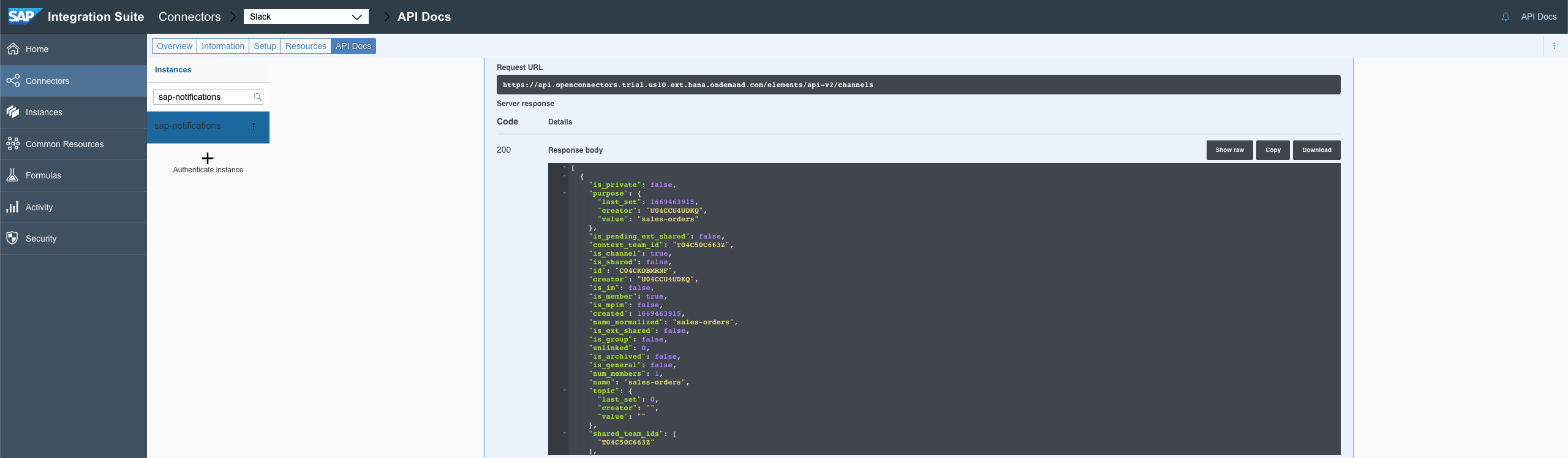The width and height of the screenshot is (1568, 458).
Task: Click the Server response label
Action: (526, 104)
